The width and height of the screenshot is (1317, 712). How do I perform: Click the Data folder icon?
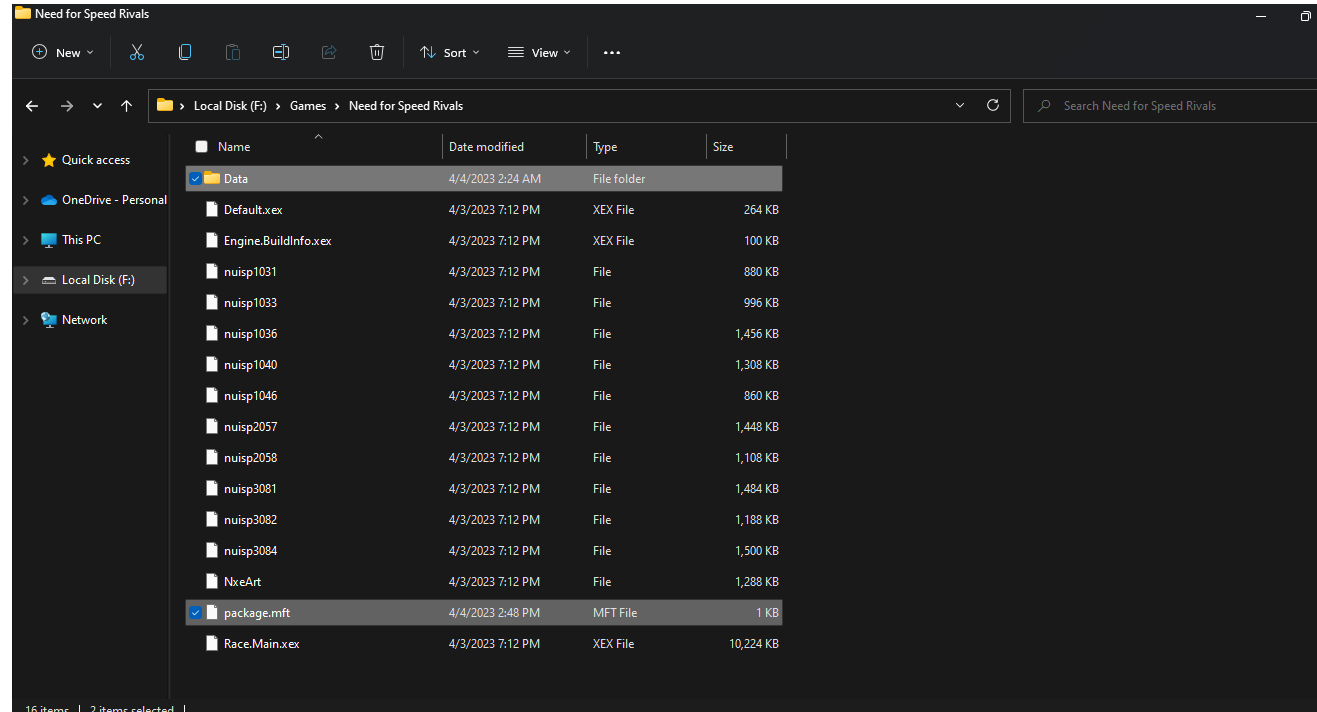[x=211, y=178]
